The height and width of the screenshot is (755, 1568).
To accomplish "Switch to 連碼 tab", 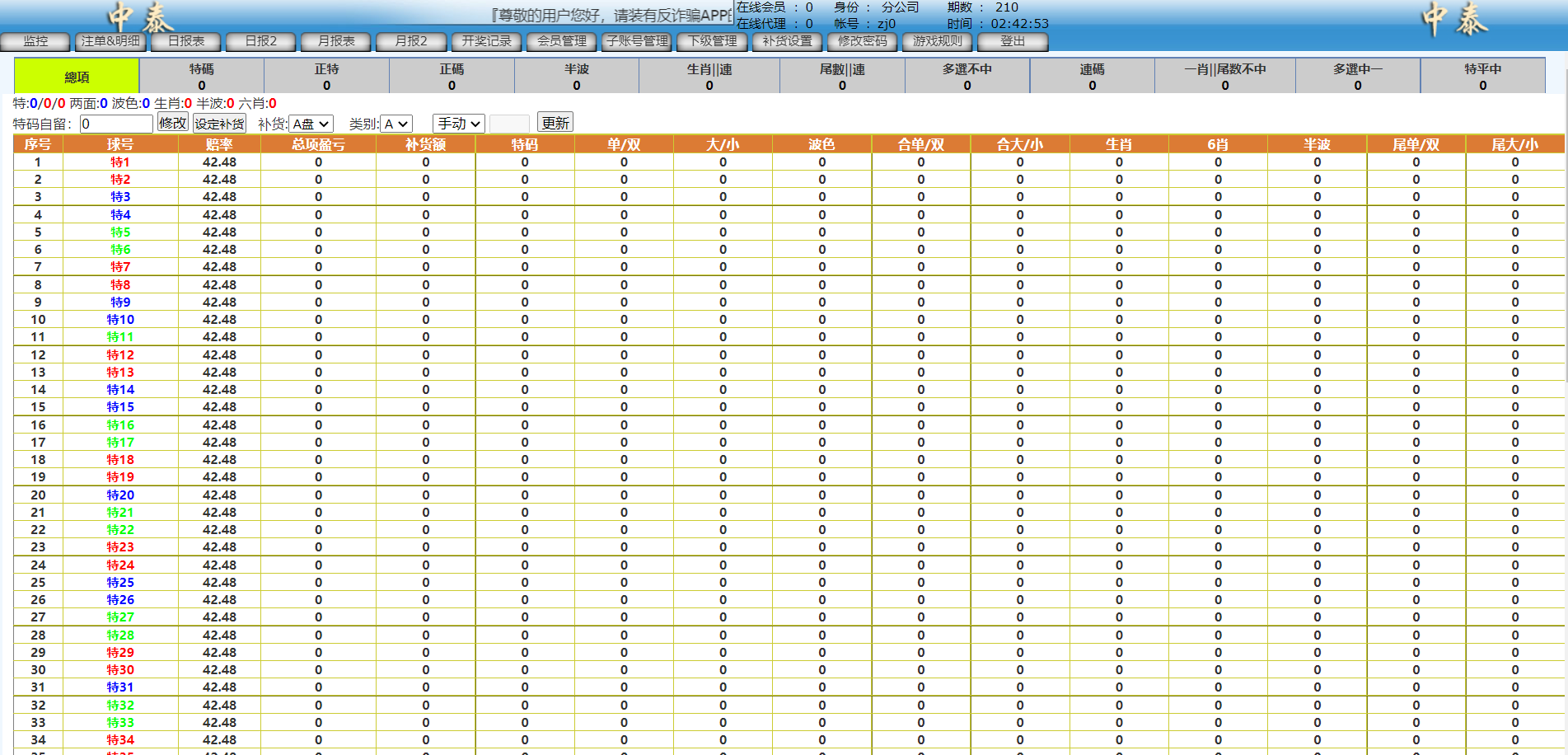I will (1093, 77).
